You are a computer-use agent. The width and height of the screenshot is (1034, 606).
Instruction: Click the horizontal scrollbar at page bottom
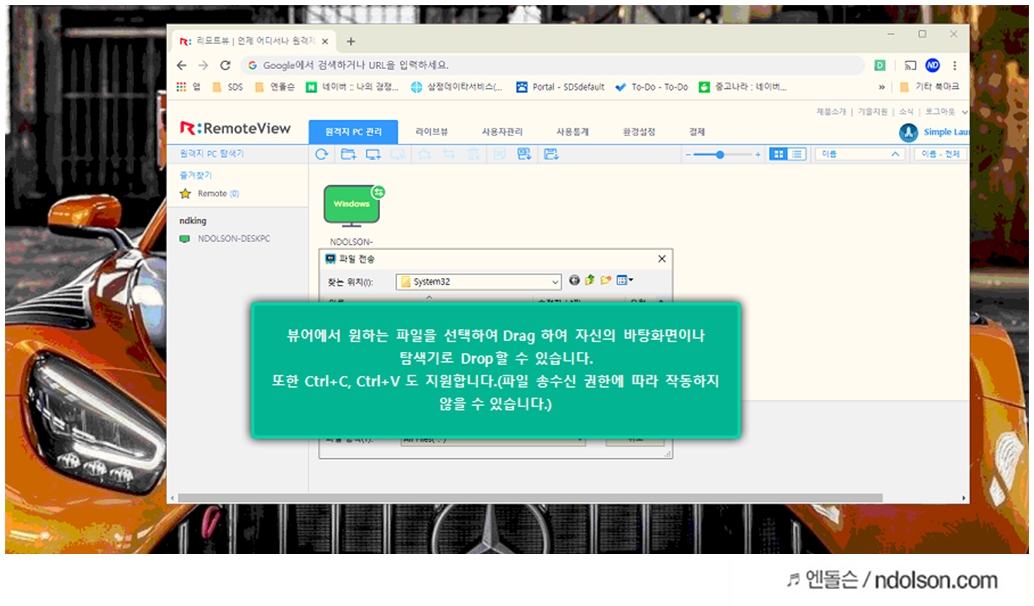530,498
